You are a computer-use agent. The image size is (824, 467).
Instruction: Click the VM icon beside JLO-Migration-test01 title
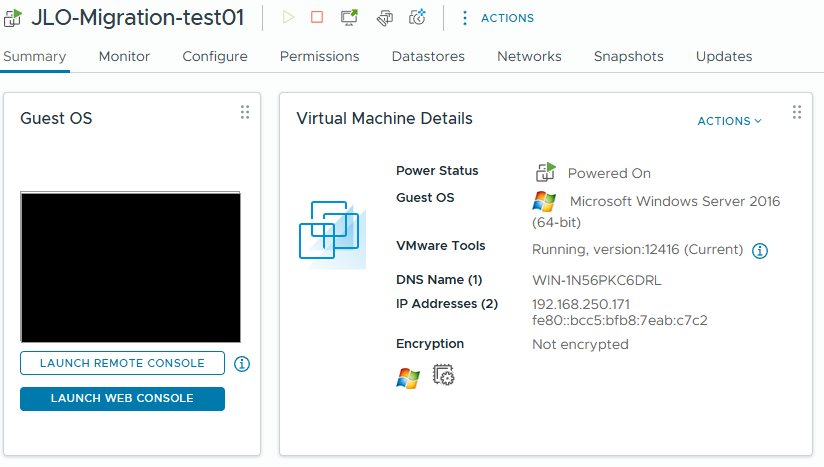coord(13,18)
